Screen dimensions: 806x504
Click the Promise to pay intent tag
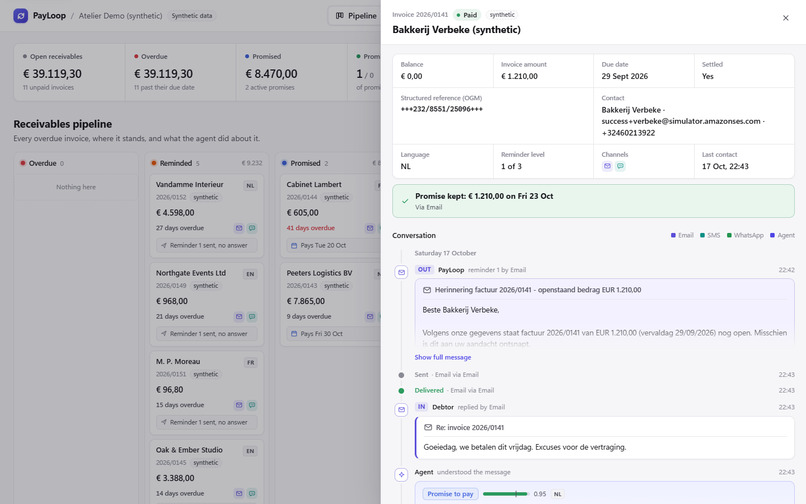click(x=450, y=494)
